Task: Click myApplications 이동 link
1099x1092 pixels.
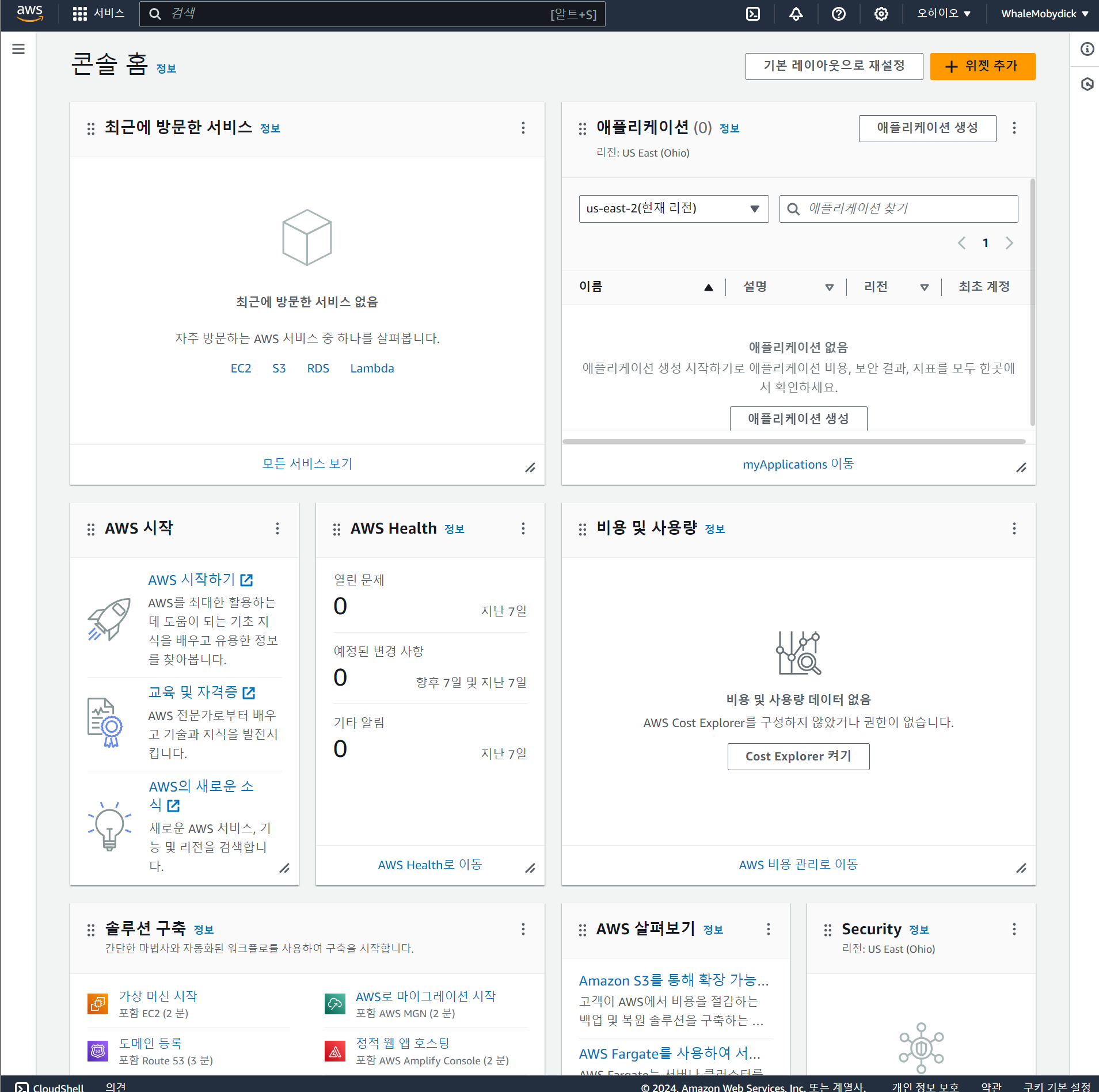Action: (798, 464)
